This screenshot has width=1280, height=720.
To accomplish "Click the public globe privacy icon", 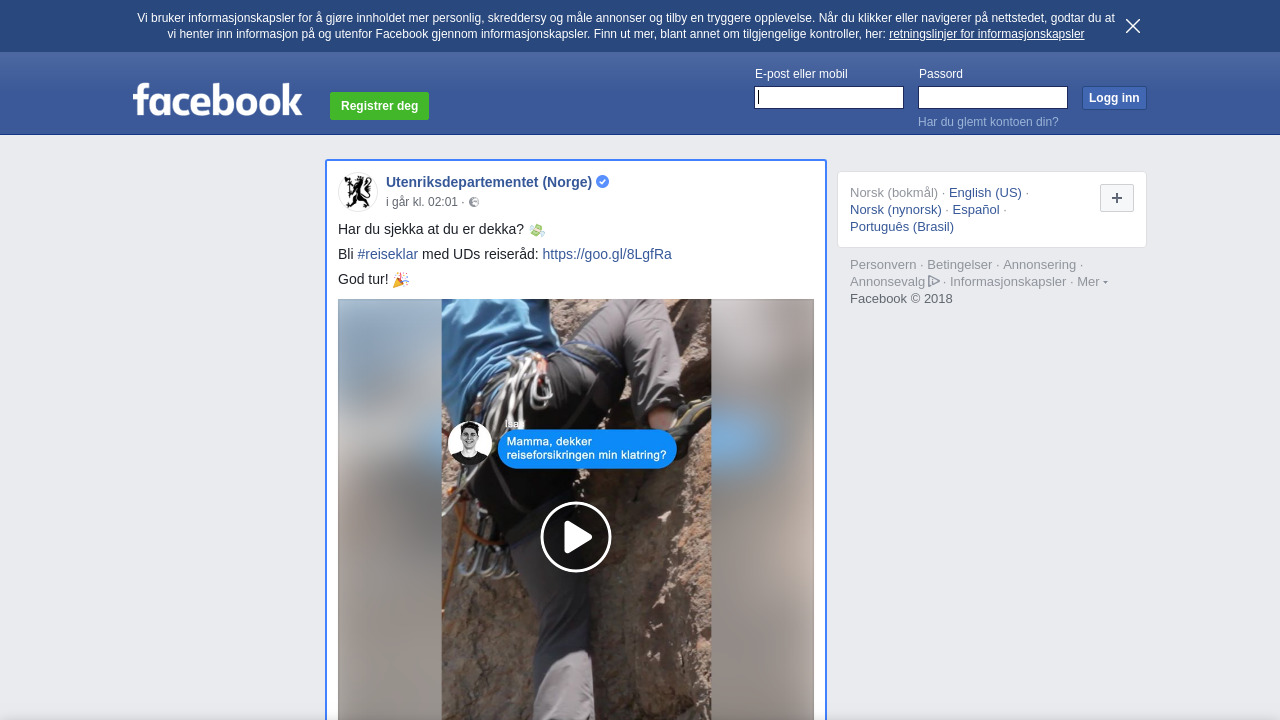I will tap(474, 202).
